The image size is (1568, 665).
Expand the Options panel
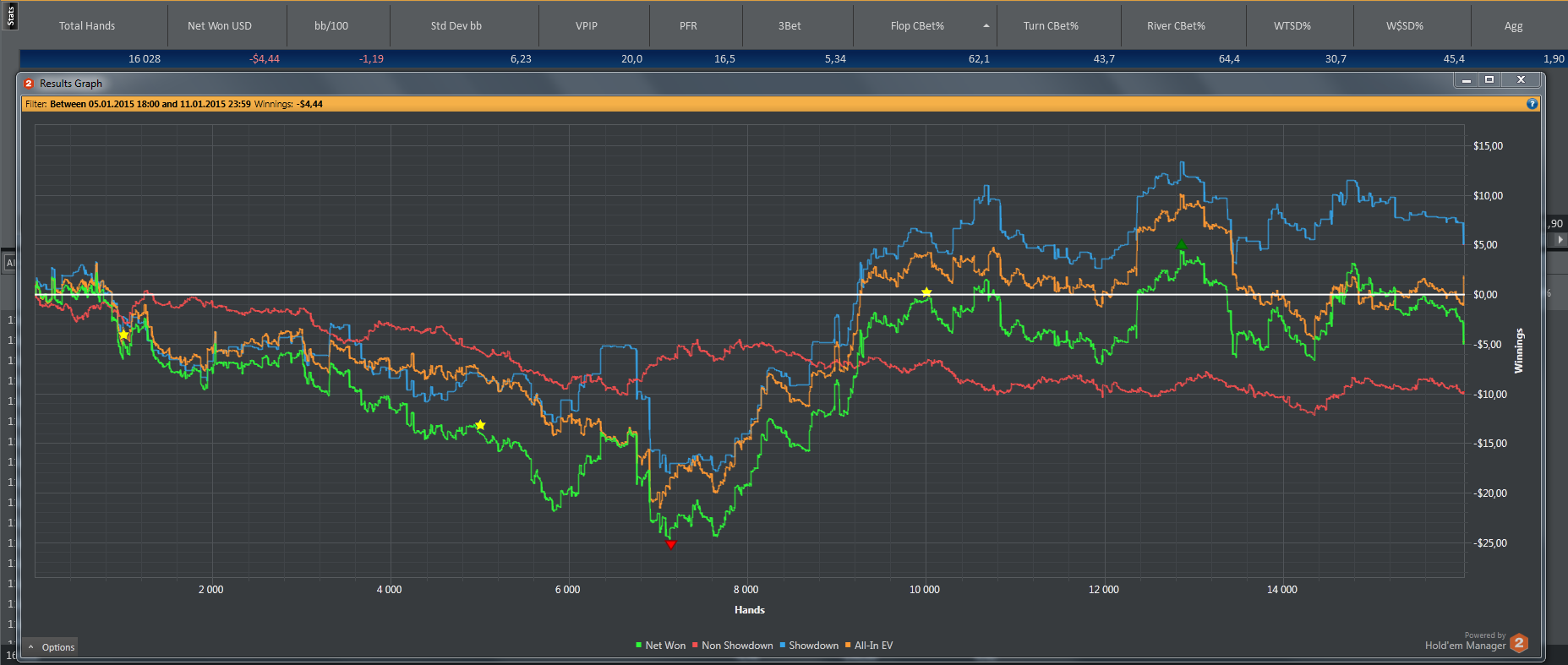(x=51, y=647)
